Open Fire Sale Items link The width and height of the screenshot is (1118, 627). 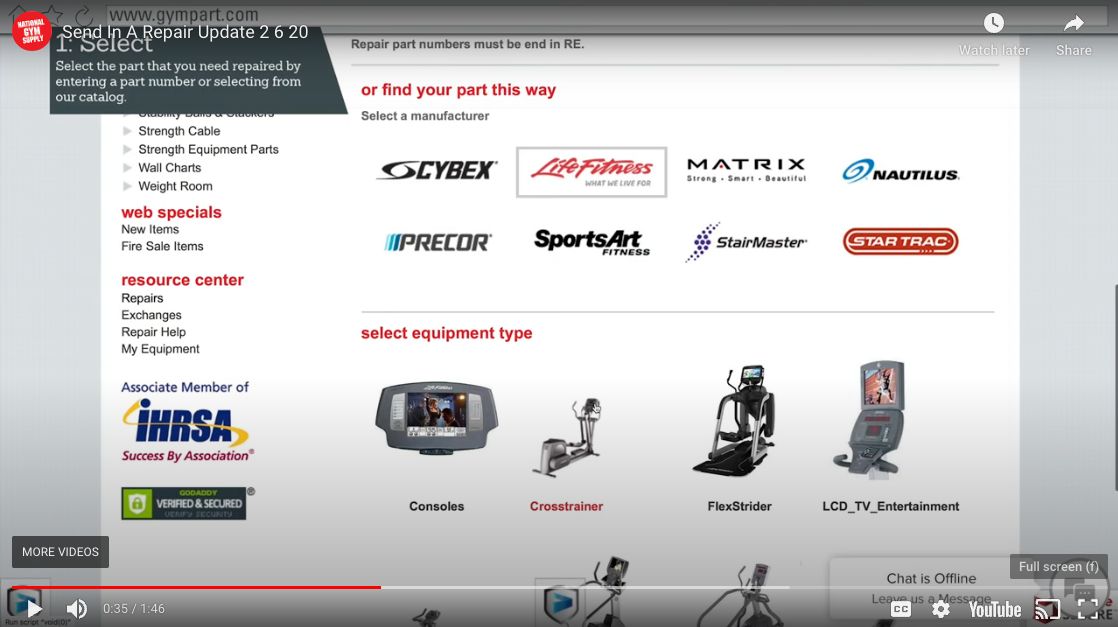point(162,247)
